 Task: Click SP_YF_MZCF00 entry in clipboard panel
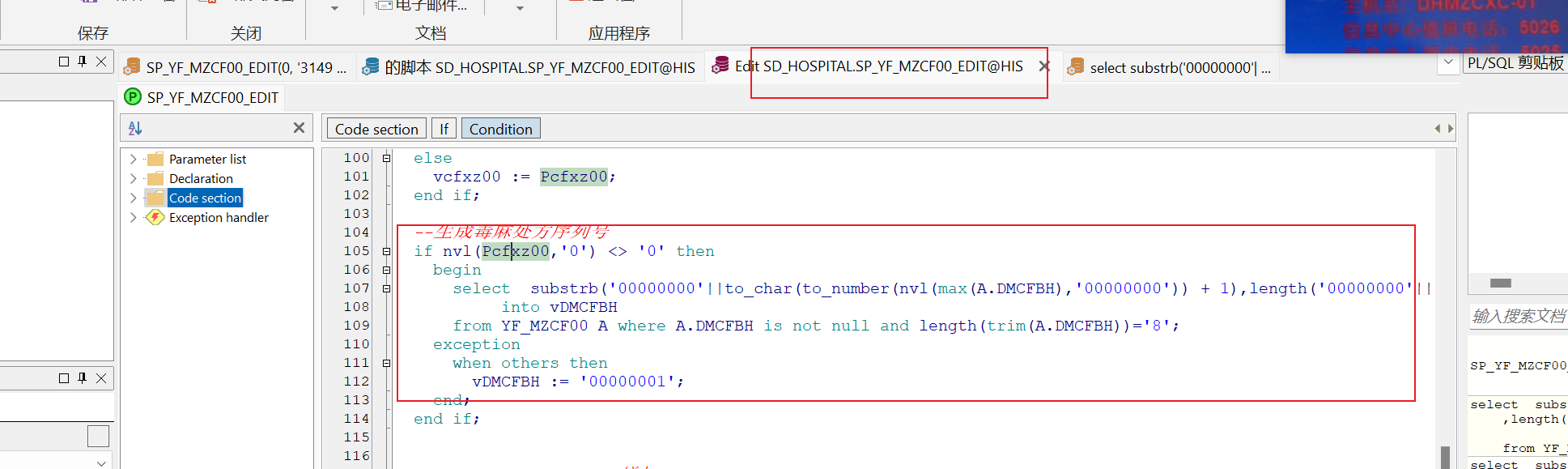pos(1519,366)
